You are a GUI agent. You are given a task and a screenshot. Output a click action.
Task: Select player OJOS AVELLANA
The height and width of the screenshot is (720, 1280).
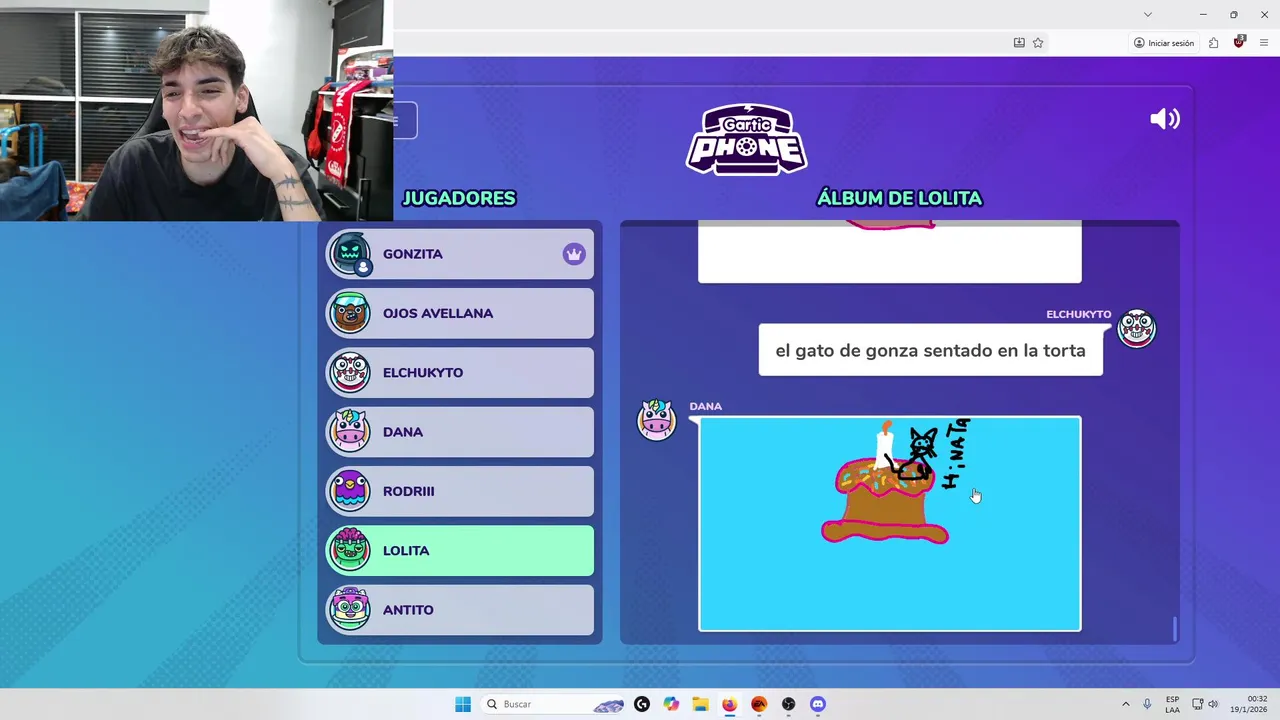tap(460, 313)
